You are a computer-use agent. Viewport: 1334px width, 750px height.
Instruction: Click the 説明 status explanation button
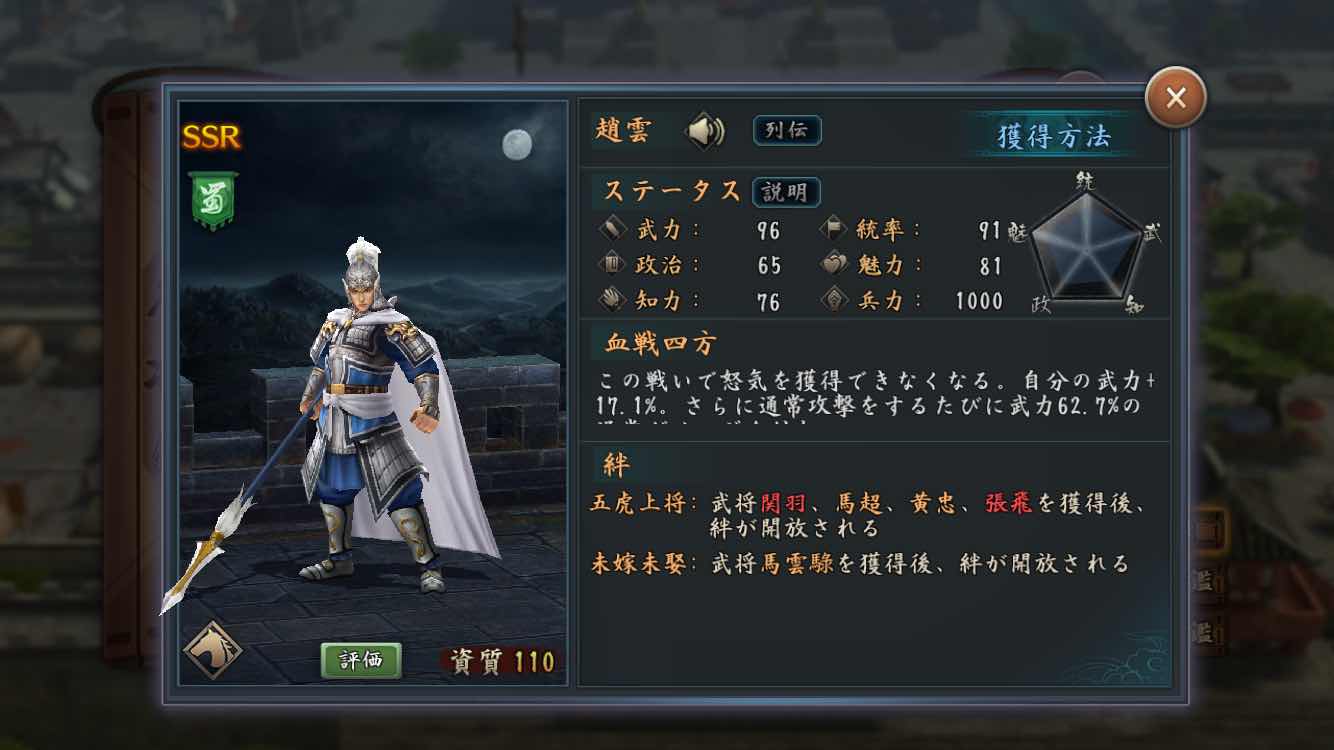tap(786, 192)
